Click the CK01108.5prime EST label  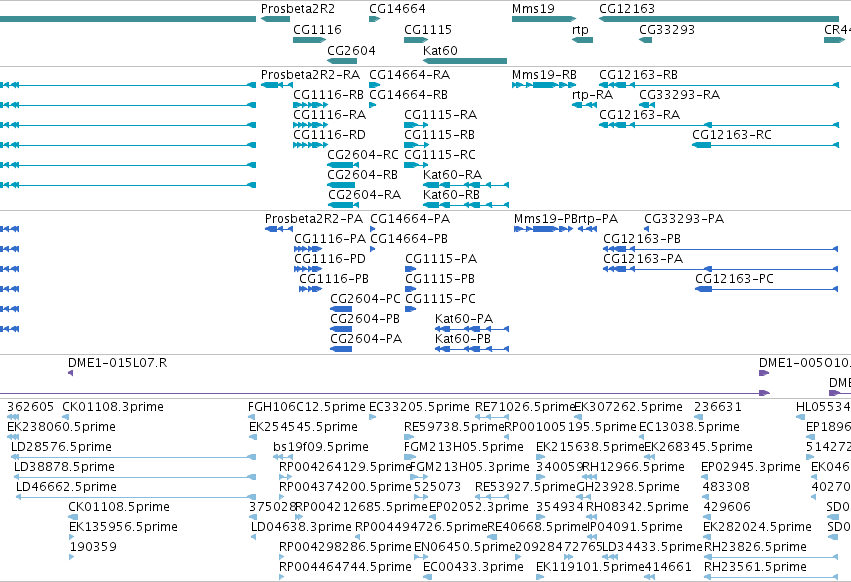pos(119,507)
